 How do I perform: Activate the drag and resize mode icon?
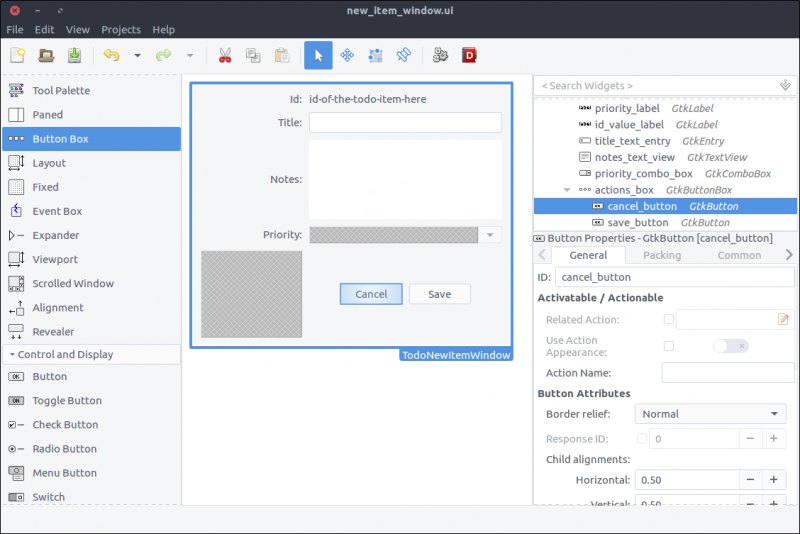click(x=347, y=56)
